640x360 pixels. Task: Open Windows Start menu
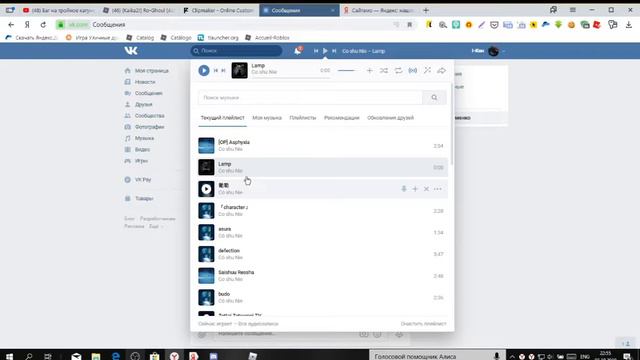click(9, 356)
